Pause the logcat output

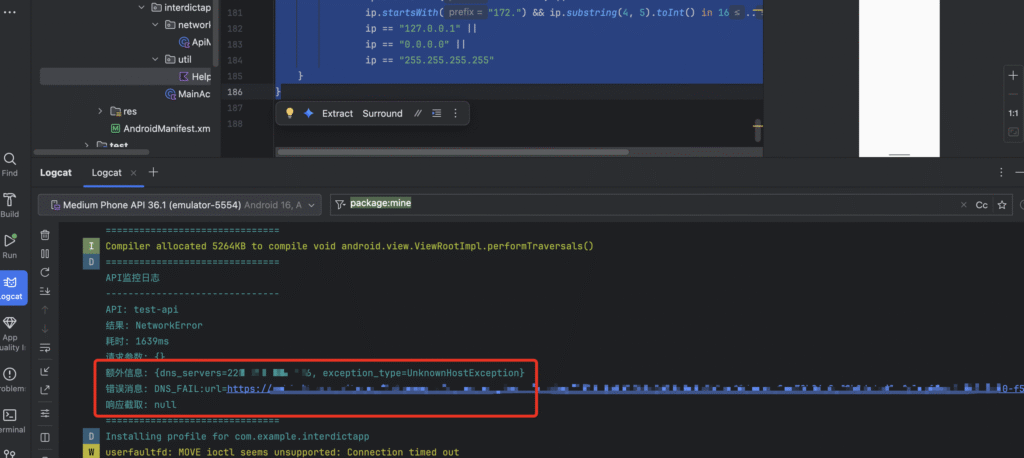click(45, 254)
